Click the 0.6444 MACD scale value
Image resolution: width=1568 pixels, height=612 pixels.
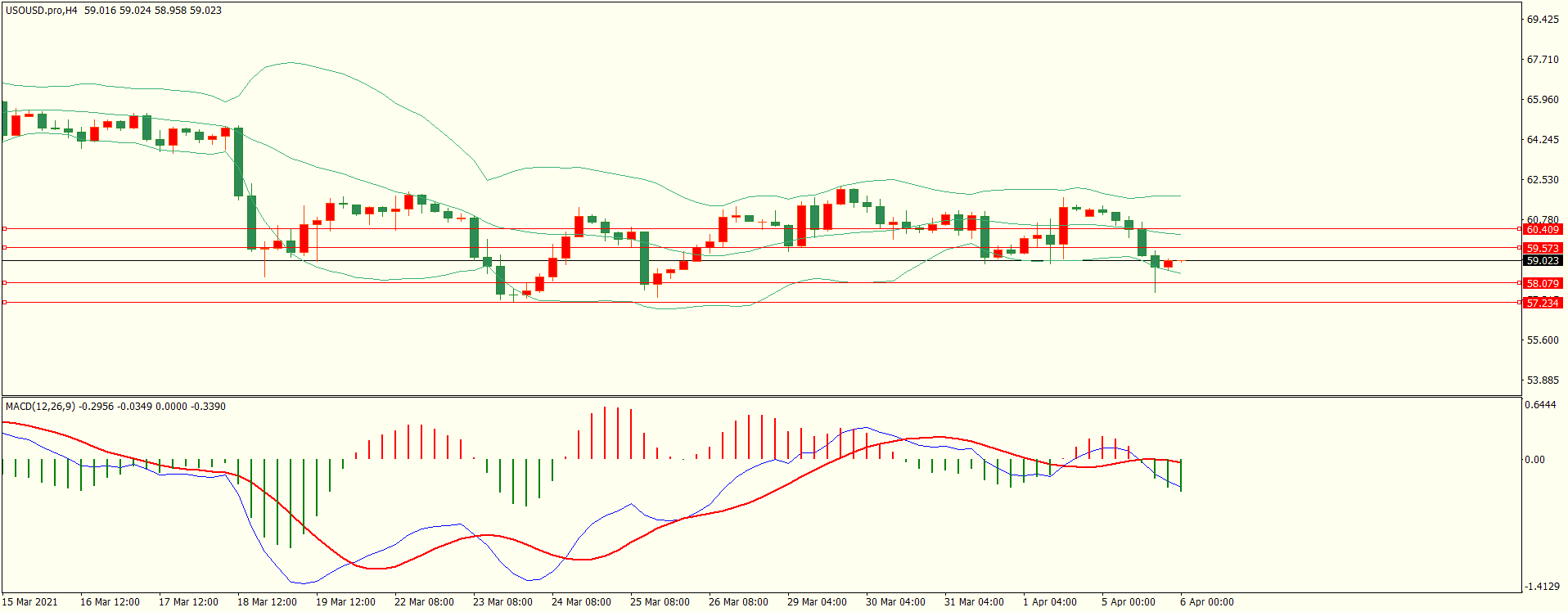1540,406
